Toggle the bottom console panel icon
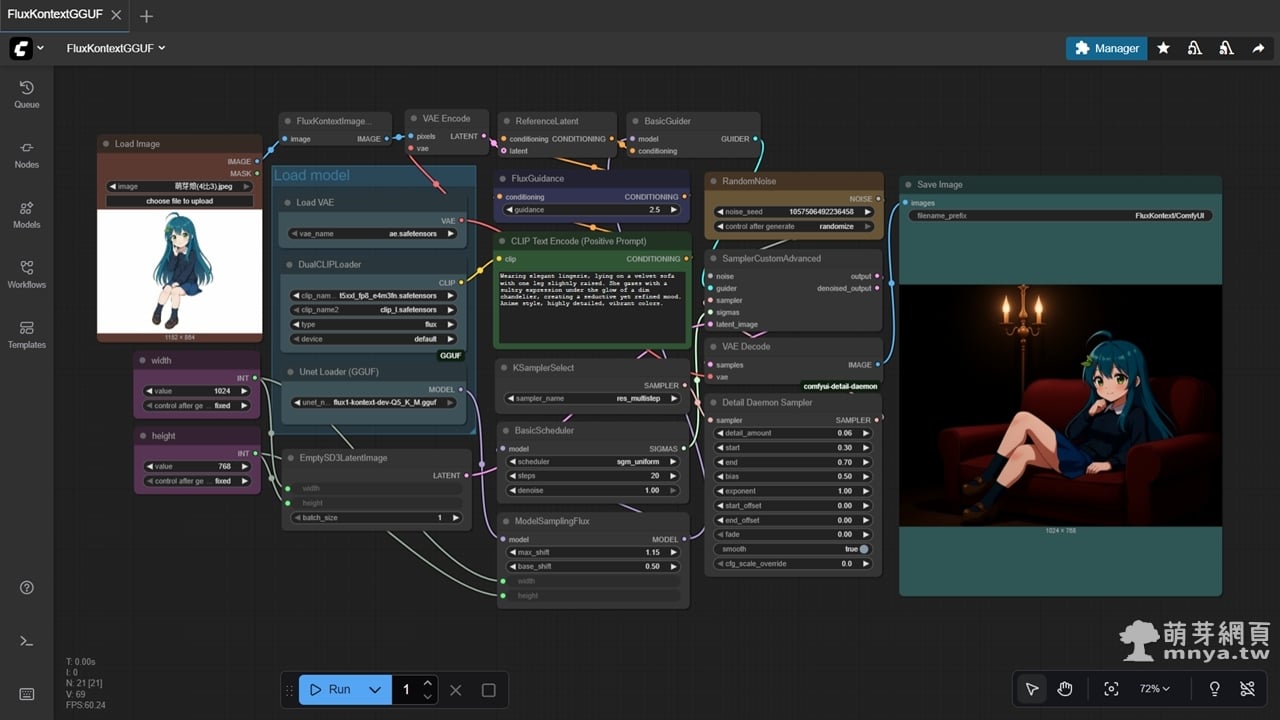The height and width of the screenshot is (720, 1280). [27, 641]
